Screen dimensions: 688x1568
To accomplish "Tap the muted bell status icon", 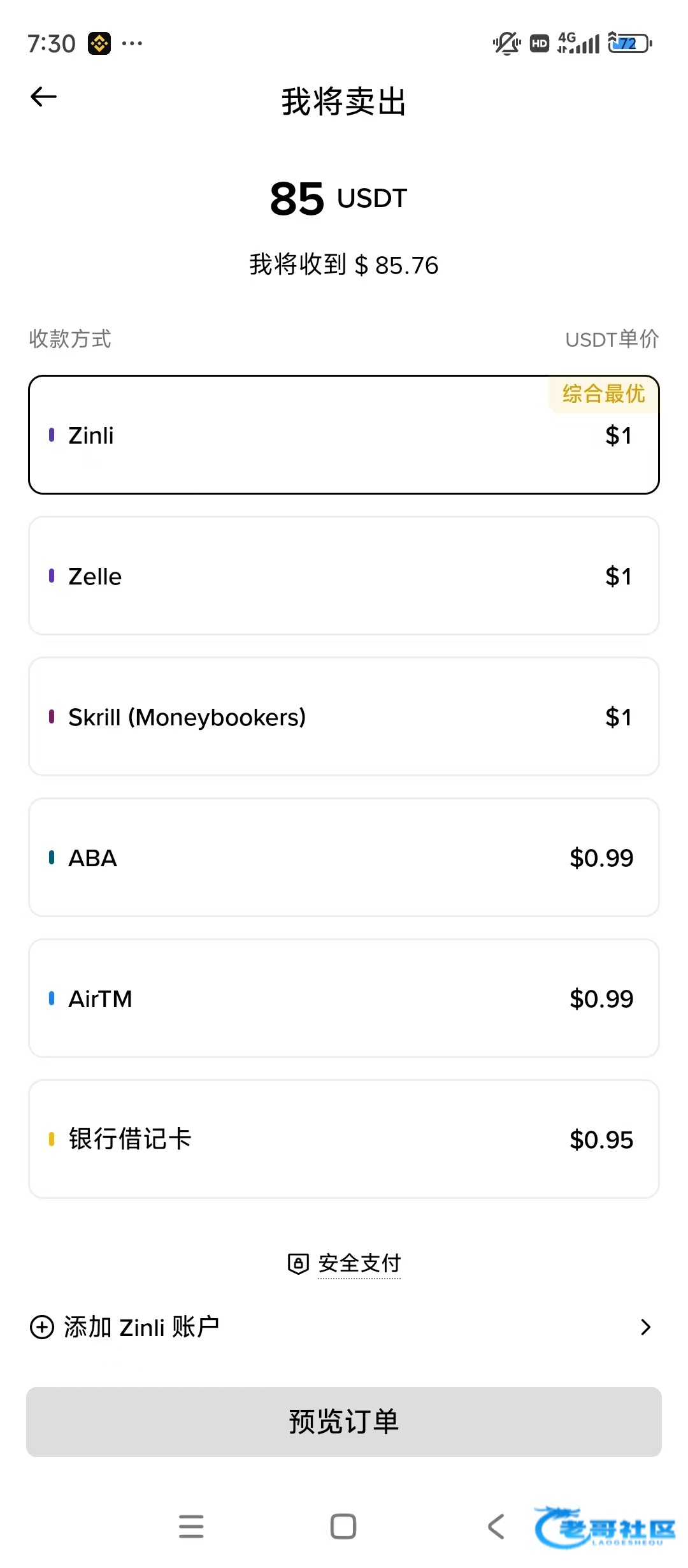I will (506, 43).
